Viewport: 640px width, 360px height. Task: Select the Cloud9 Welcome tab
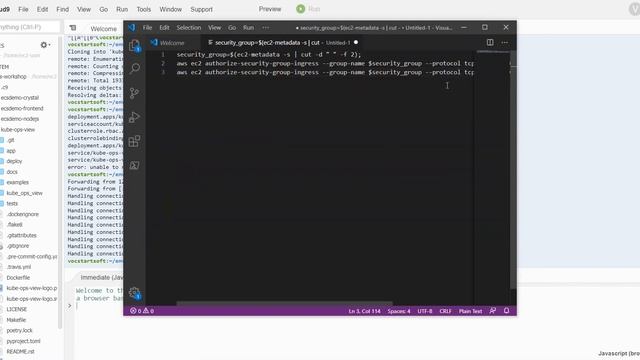(103, 29)
